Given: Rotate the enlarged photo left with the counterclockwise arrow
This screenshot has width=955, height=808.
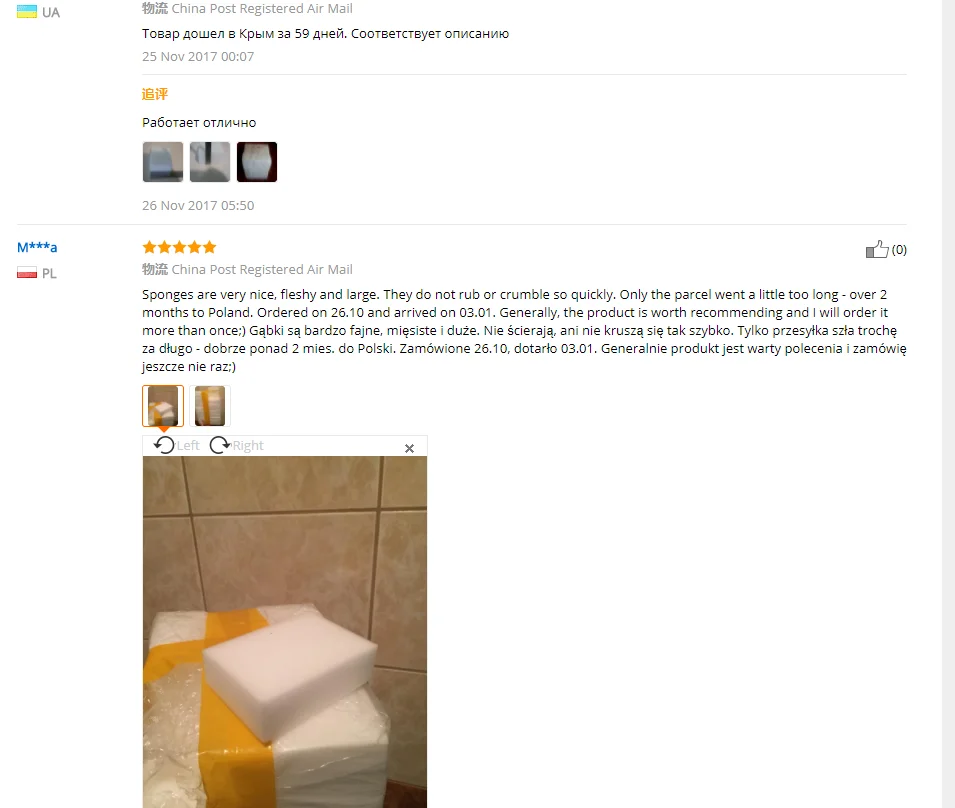Looking at the screenshot, I should (164, 446).
